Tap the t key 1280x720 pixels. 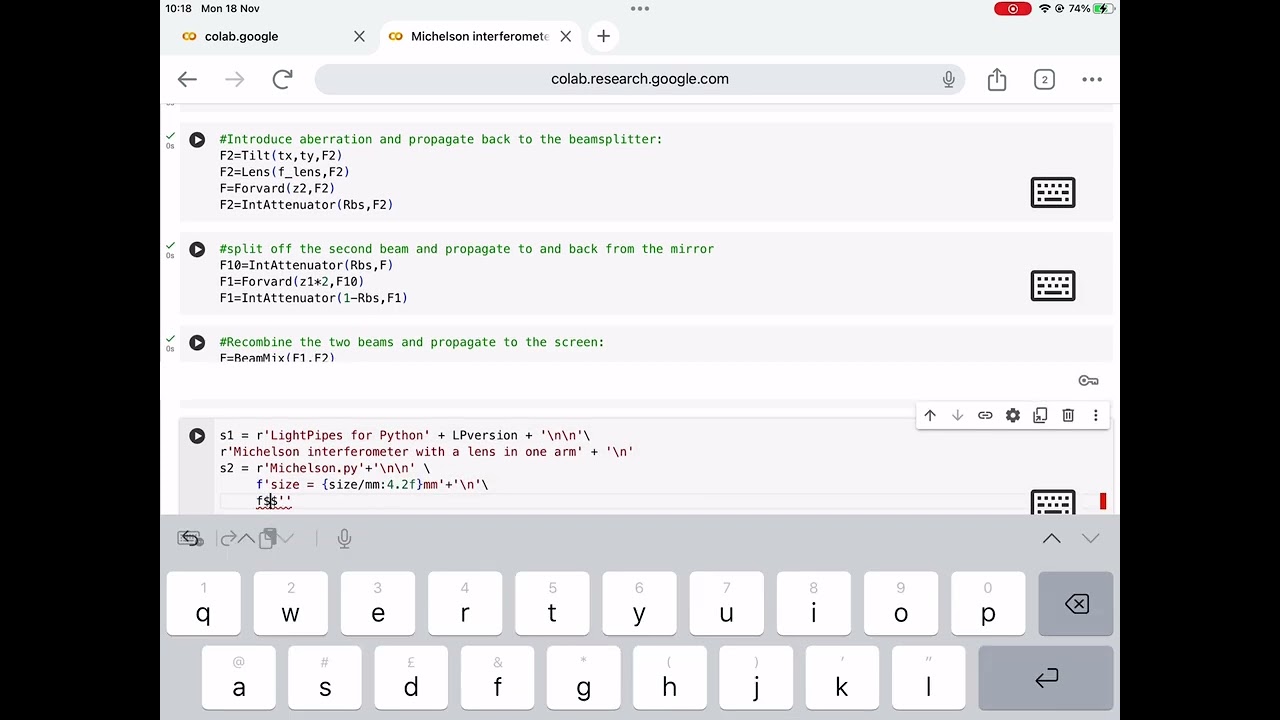552,604
